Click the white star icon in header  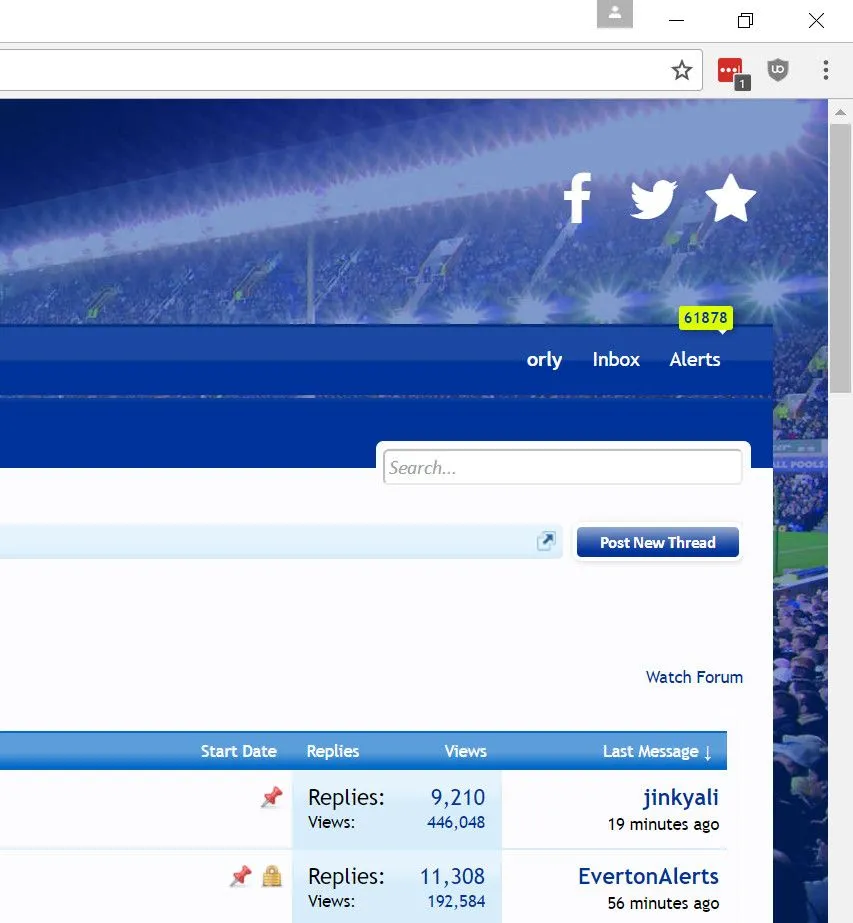[730, 198]
